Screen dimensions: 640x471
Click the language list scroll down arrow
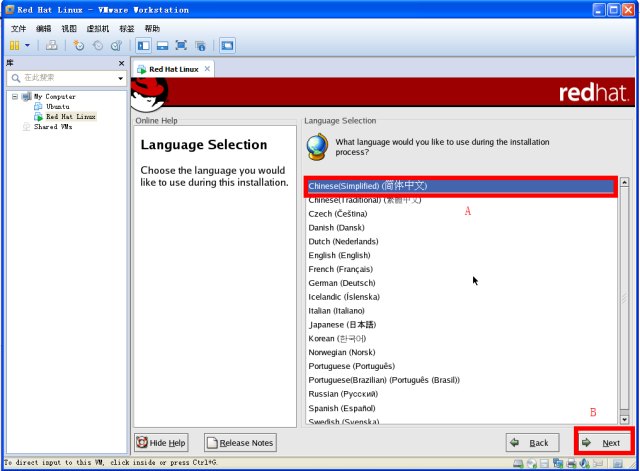624,420
